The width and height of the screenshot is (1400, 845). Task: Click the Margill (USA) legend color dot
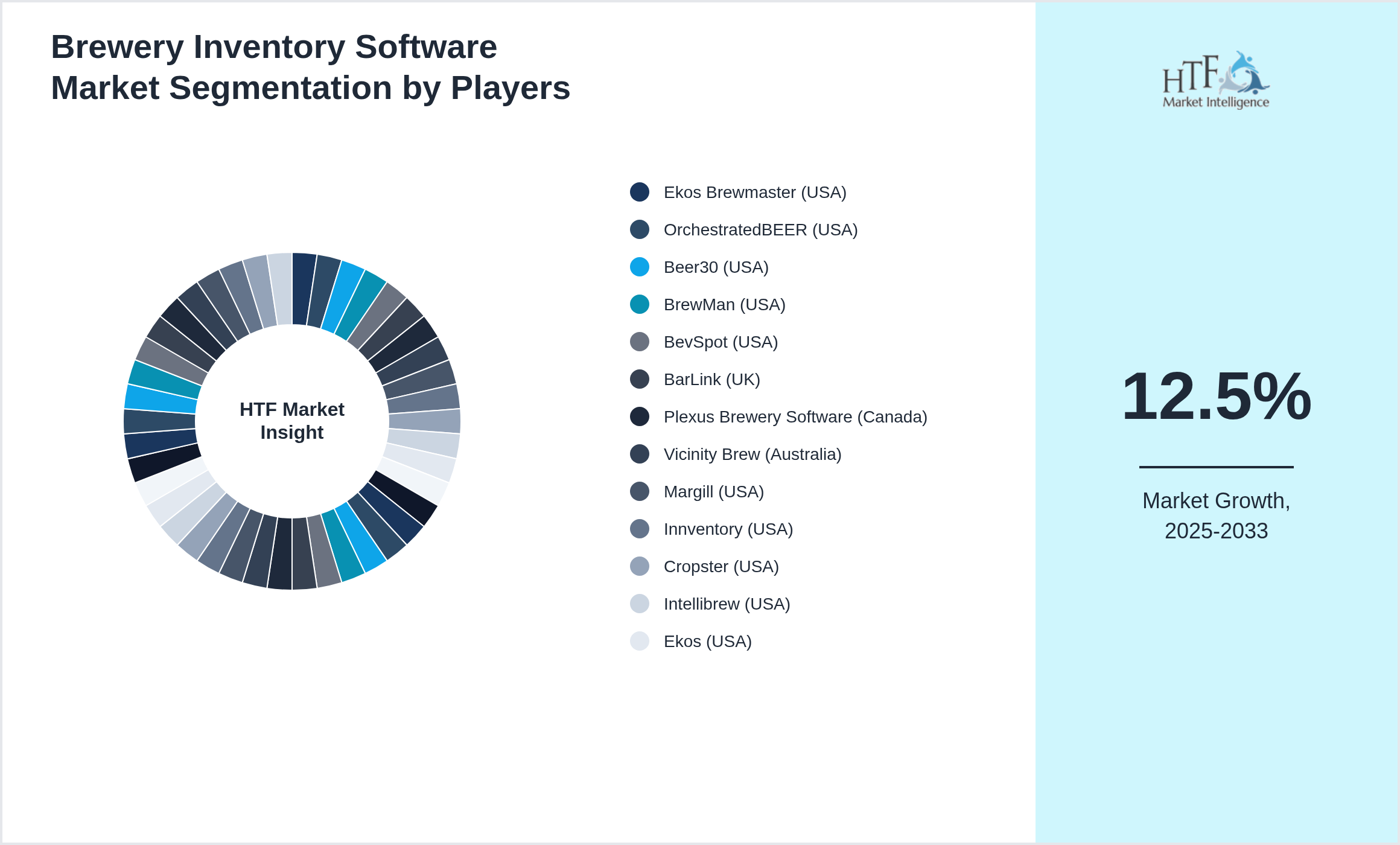640,491
